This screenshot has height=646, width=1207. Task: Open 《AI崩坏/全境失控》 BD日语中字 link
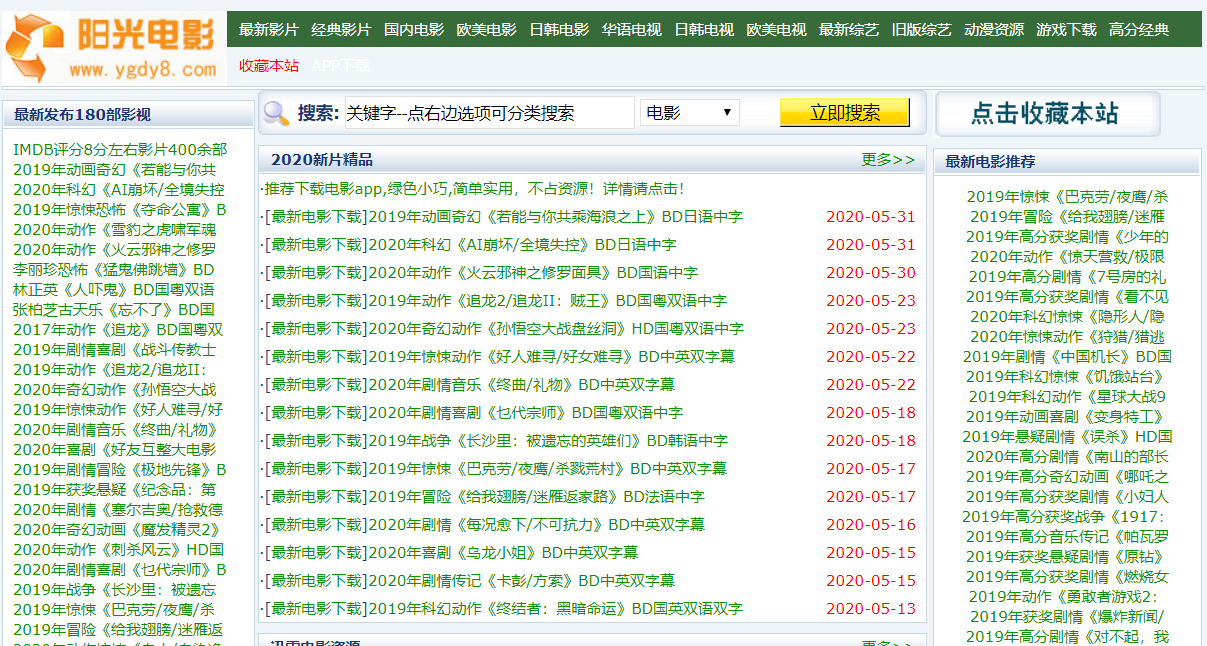pyautogui.click(x=522, y=244)
